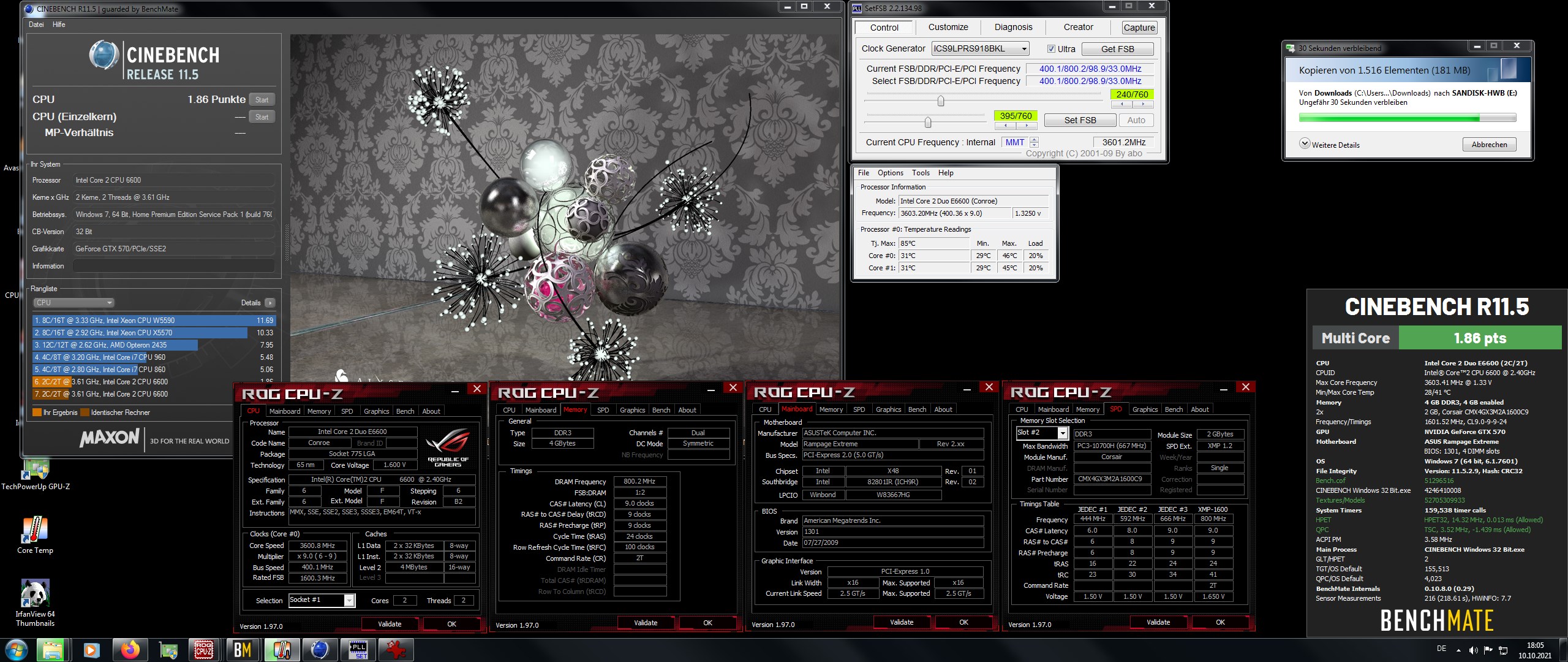Switch to BenchMate BM taskbar icon

pyautogui.click(x=243, y=650)
